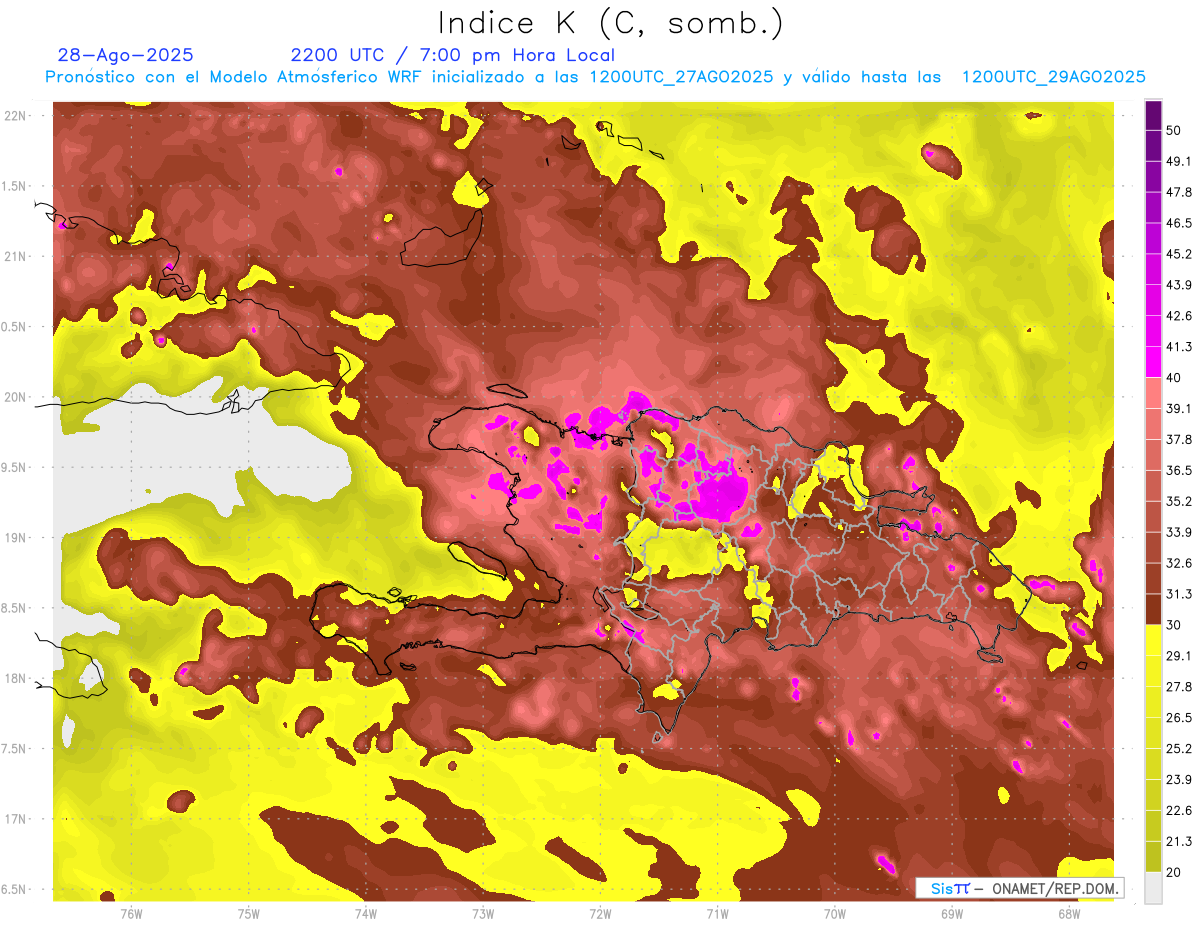
Task: Click the 22N latitude axis label
Action: [17, 115]
